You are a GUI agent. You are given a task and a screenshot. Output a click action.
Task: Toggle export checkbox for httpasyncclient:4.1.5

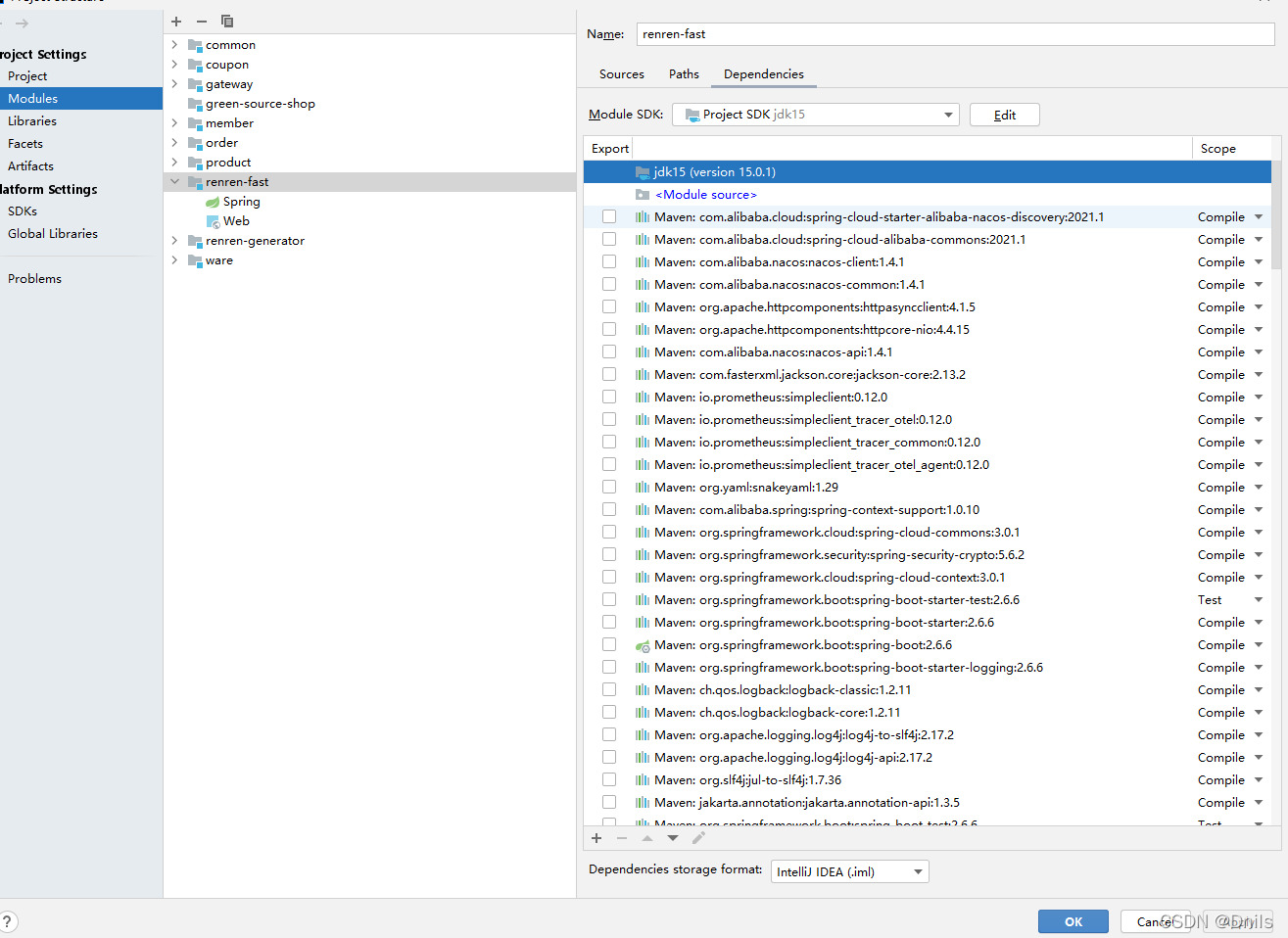tap(609, 306)
